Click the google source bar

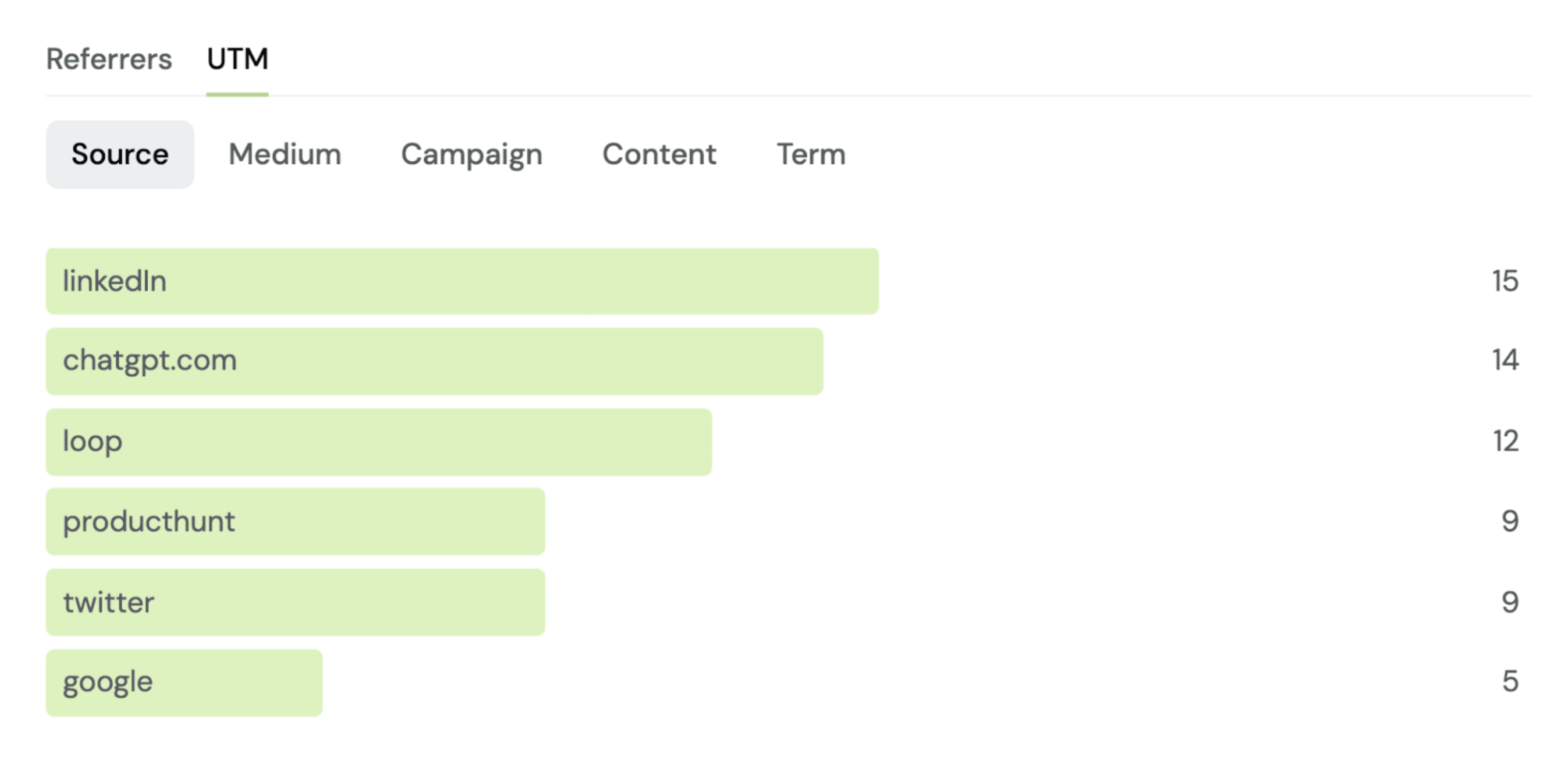[x=184, y=682]
